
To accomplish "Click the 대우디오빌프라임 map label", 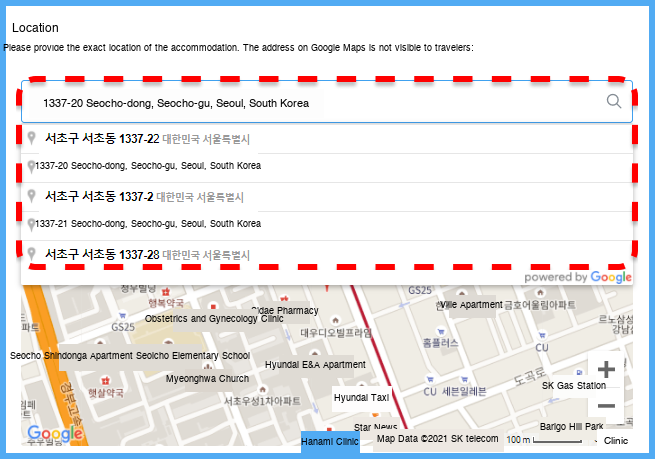I will pyautogui.click(x=336, y=333).
